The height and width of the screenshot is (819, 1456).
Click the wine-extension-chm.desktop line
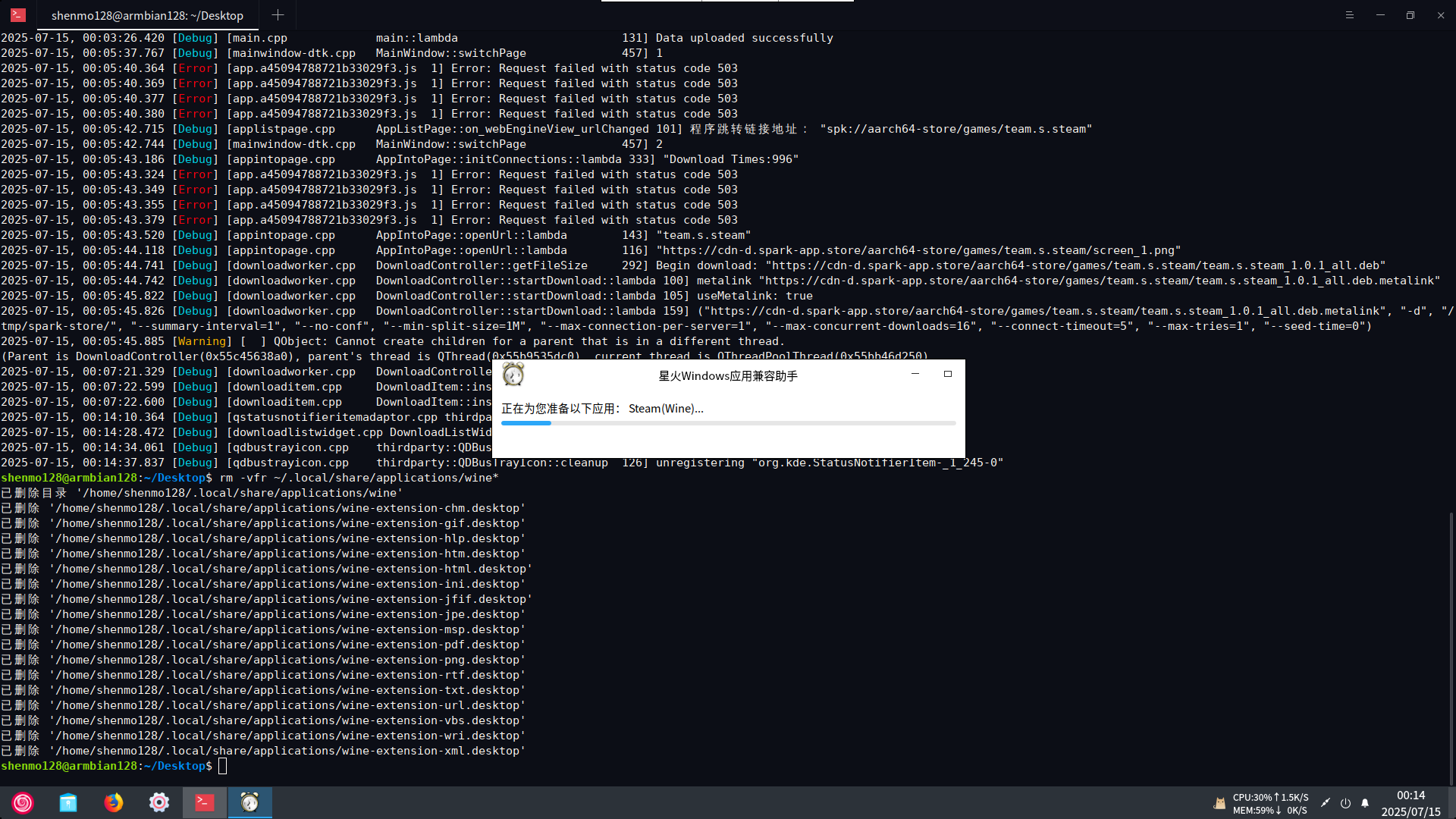[x=262, y=508]
